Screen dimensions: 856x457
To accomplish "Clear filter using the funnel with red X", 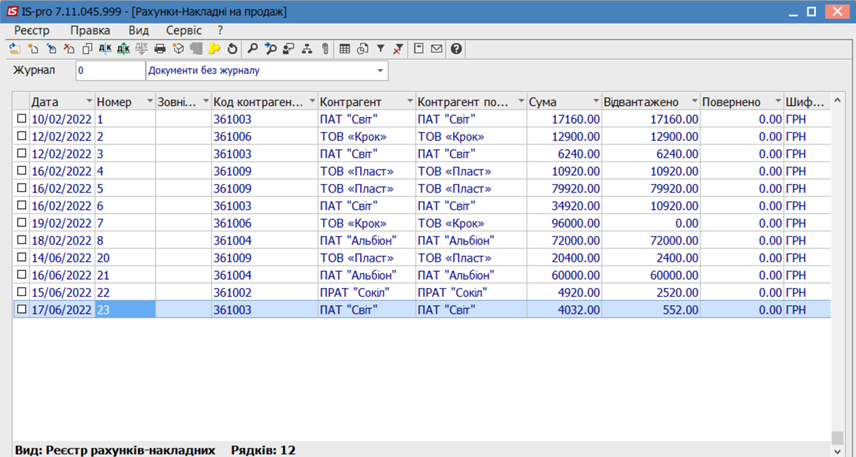I will pos(399,49).
